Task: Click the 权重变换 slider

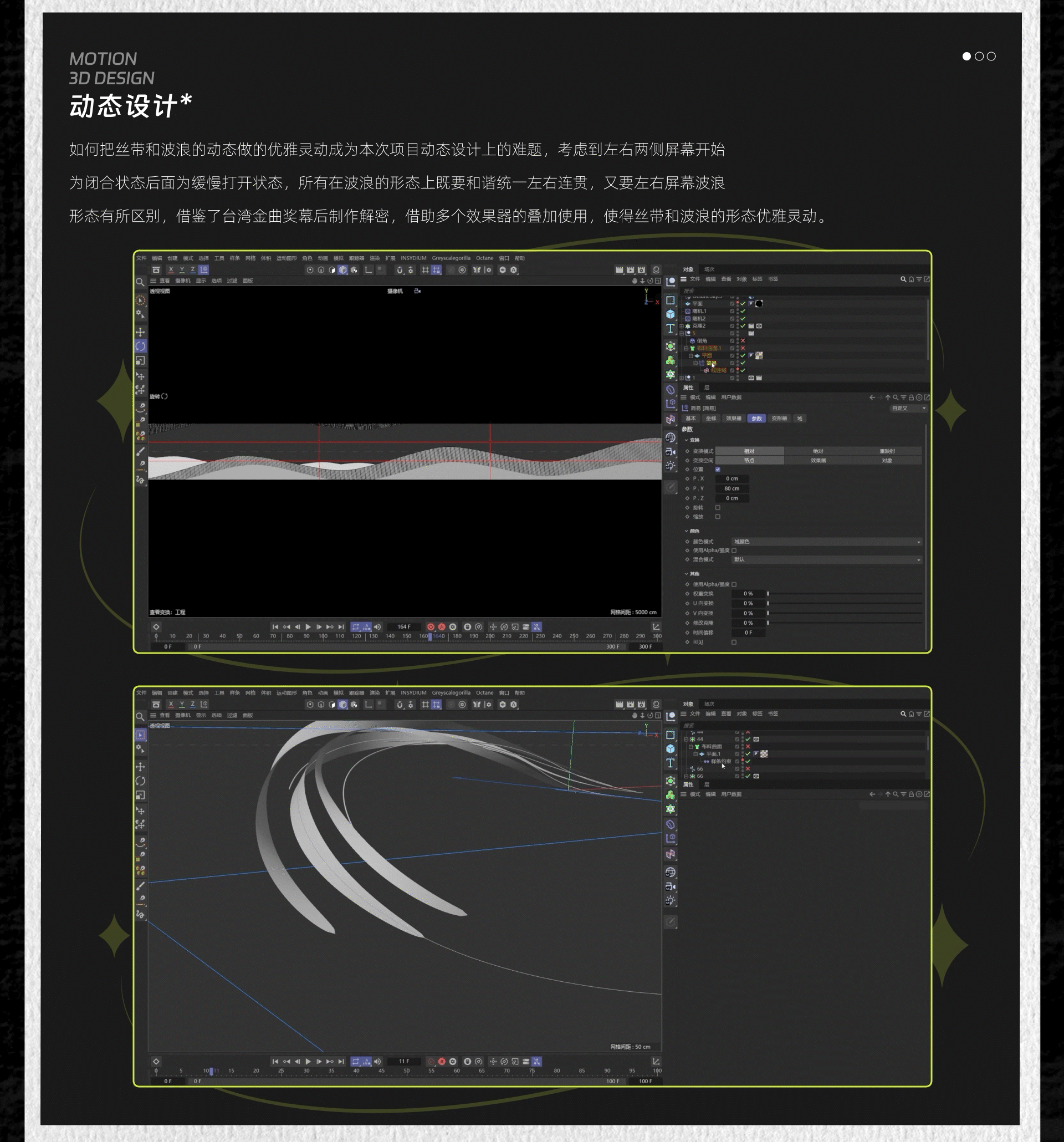Action: [844, 594]
